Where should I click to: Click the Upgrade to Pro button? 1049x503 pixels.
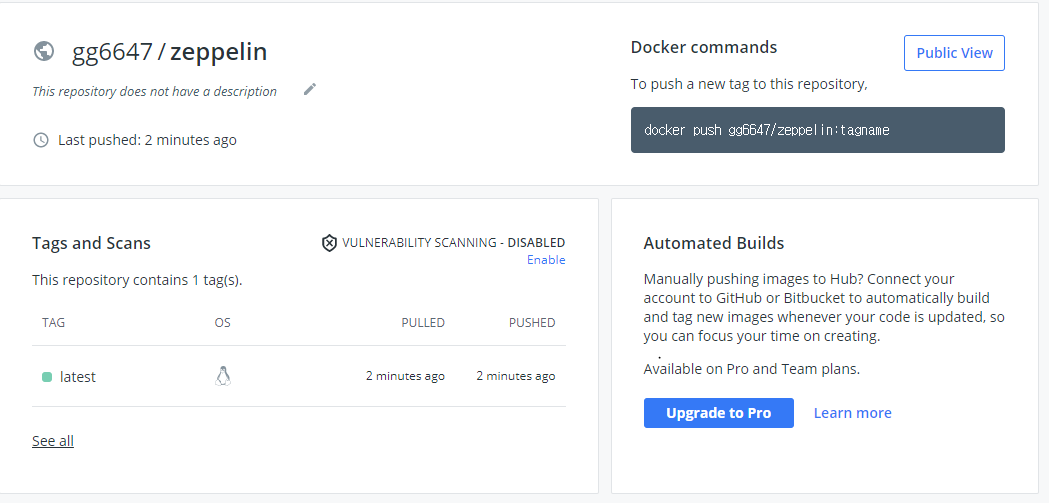point(719,413)
